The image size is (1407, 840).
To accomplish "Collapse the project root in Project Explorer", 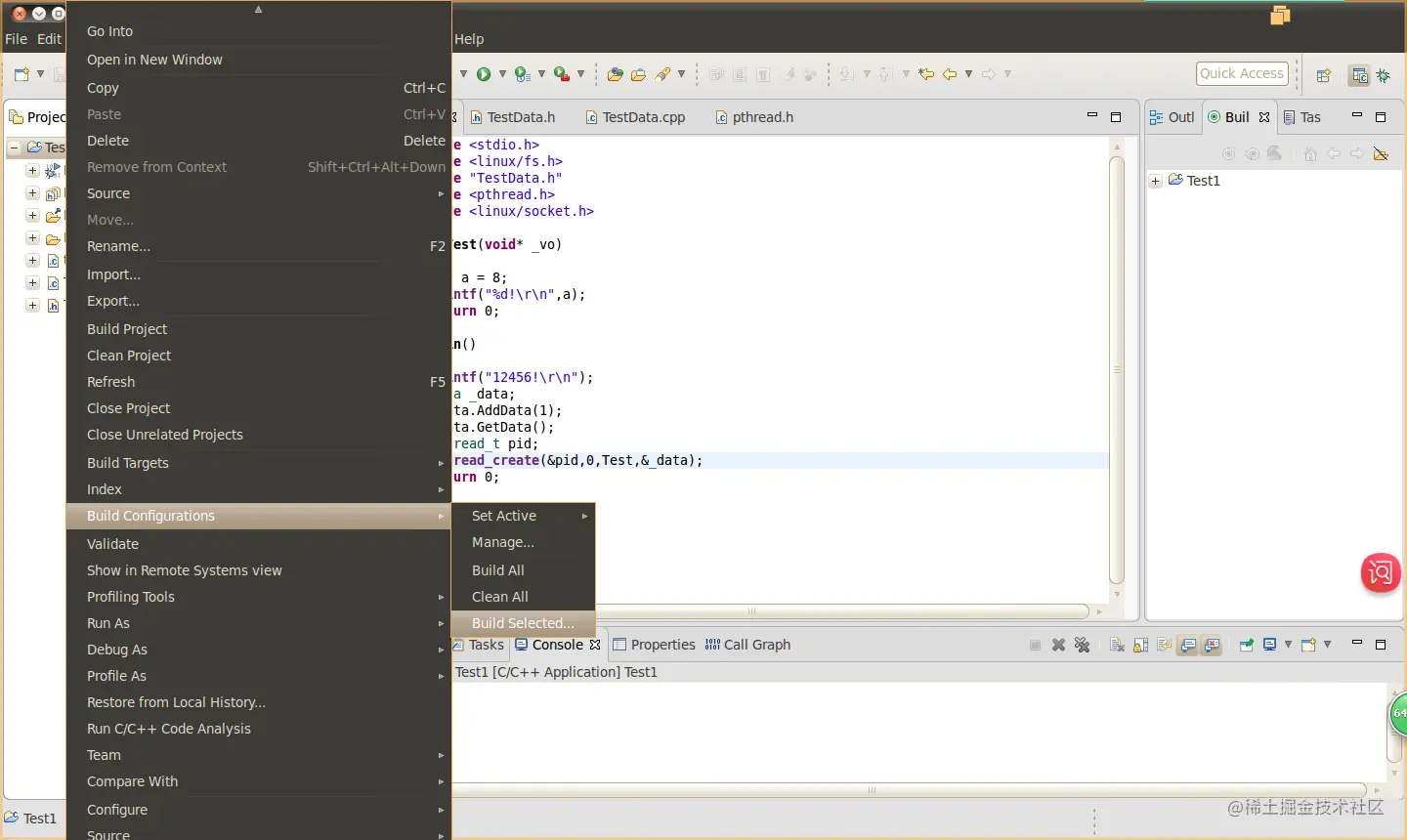I will point(15,147).
